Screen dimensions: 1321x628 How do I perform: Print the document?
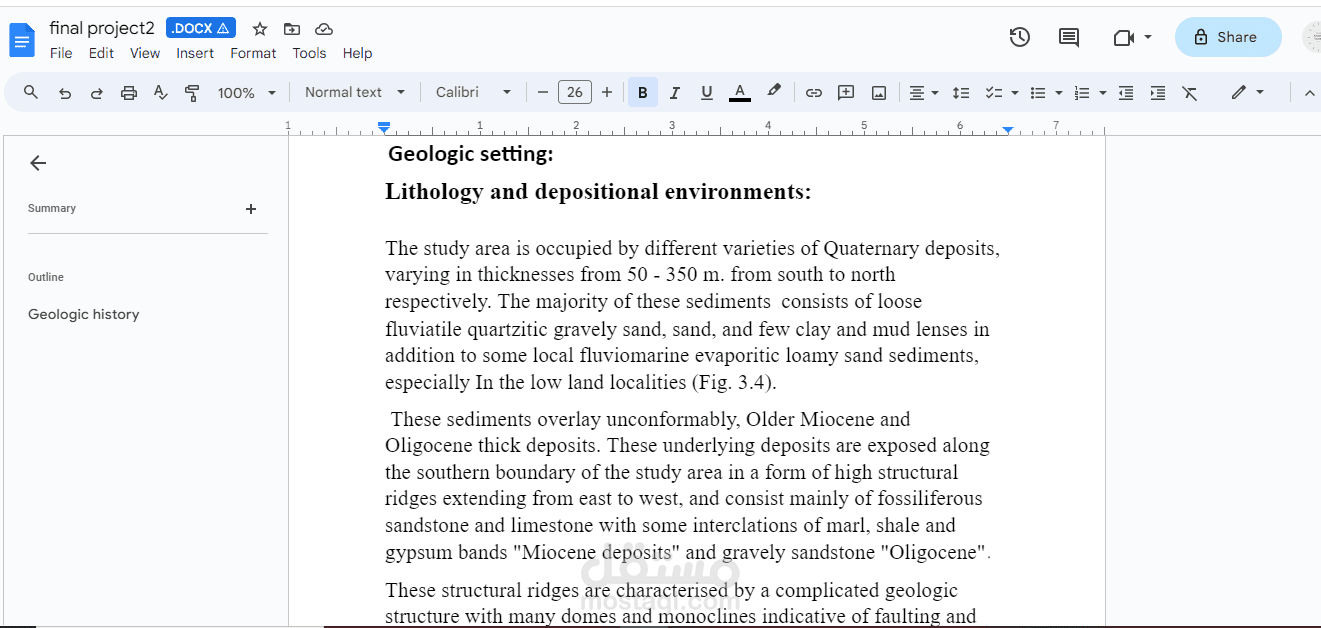[129, 93]
